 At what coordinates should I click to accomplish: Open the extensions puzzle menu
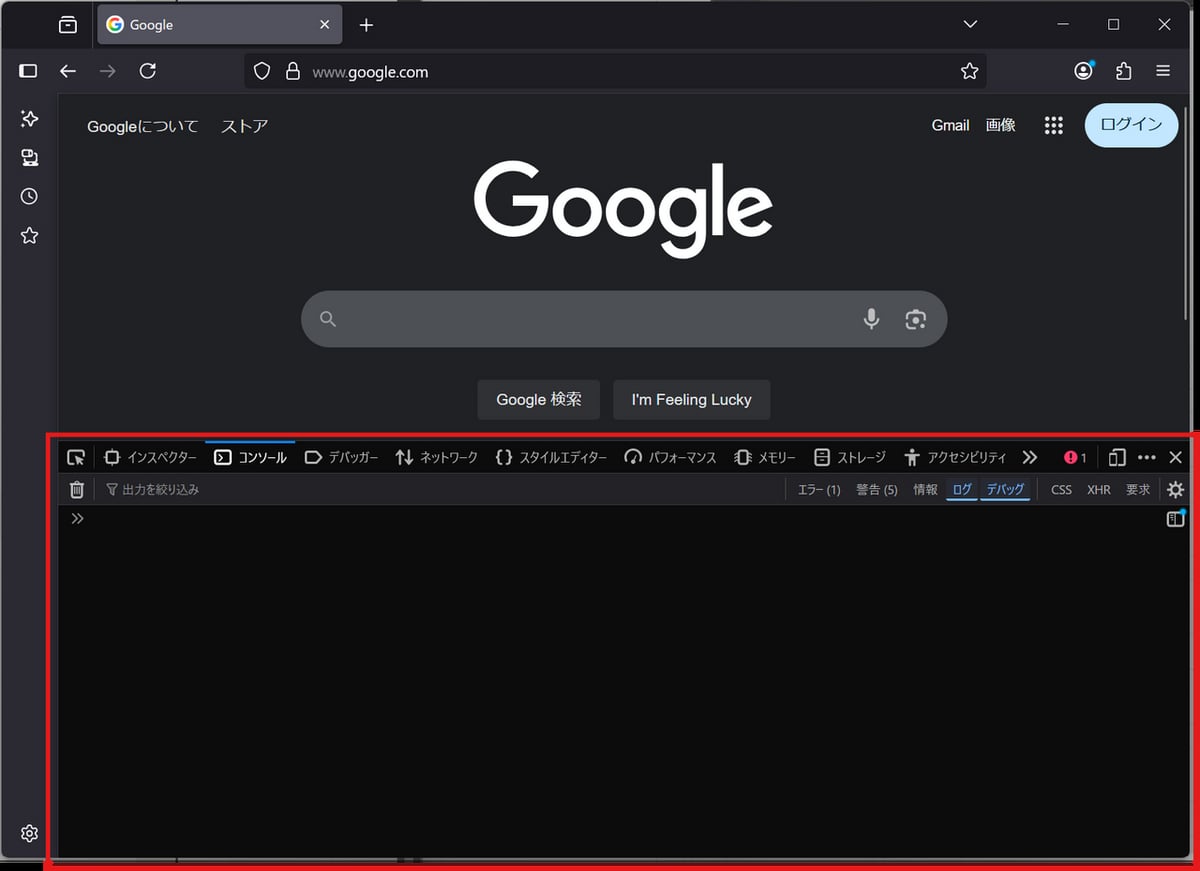[x=1124, y=71]
